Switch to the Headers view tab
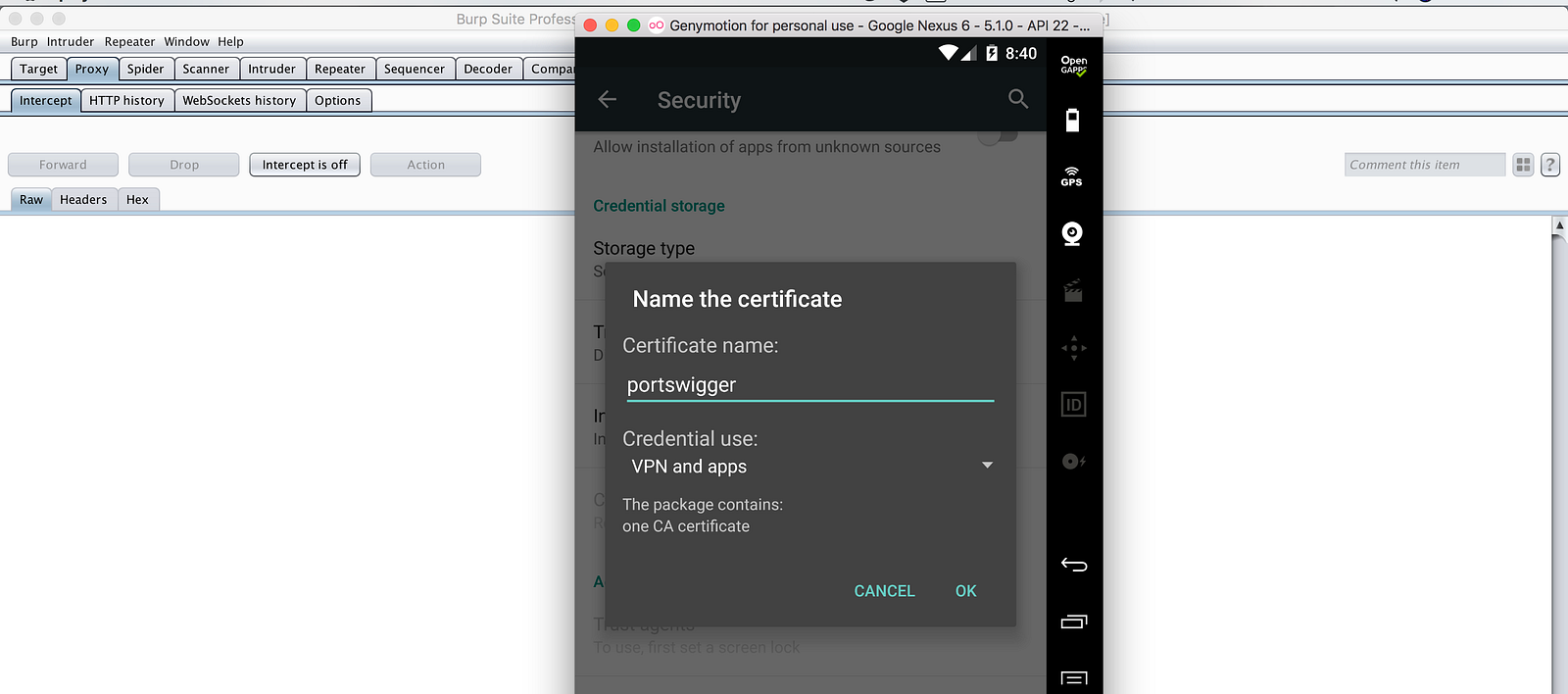 coord(83,199)
